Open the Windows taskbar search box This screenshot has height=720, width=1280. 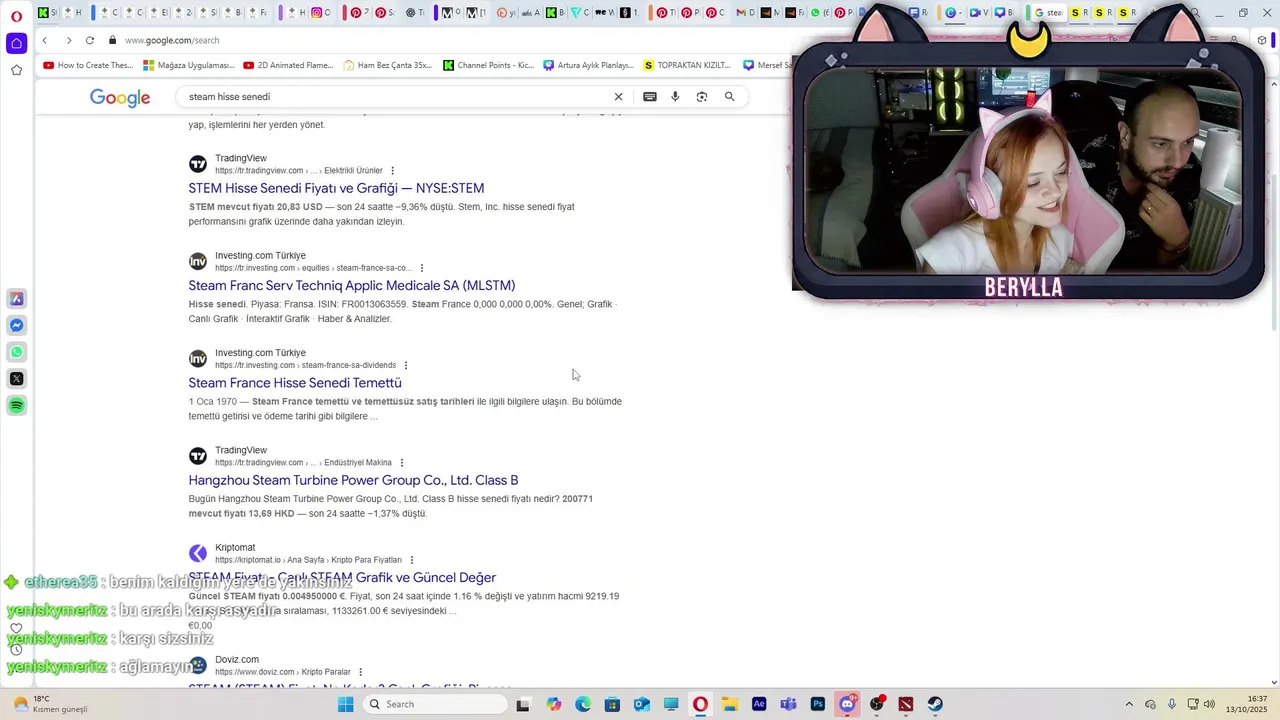coord(433,704)
